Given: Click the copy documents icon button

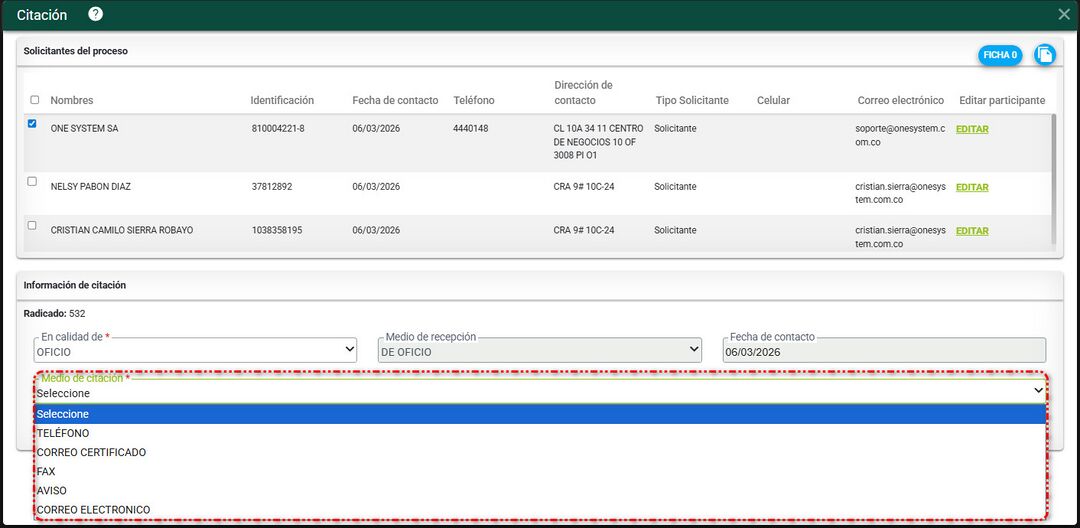Looking at the screenshot, I should tap(1043, 55).
